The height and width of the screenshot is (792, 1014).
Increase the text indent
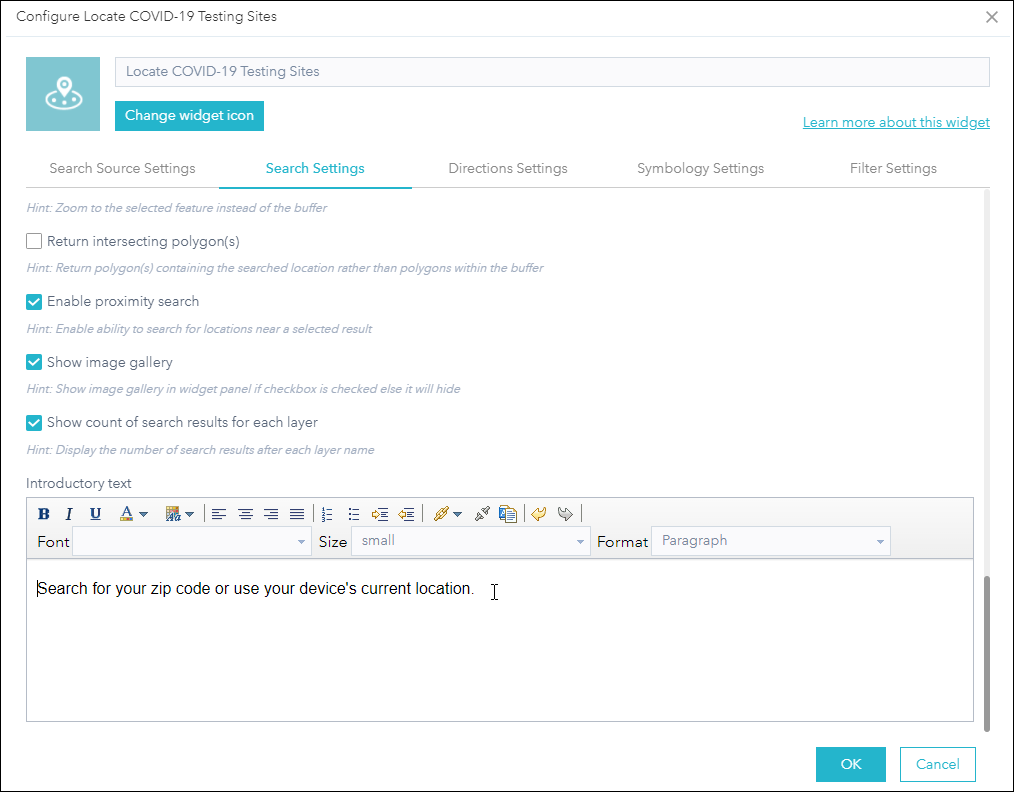(x=380, y=513)
